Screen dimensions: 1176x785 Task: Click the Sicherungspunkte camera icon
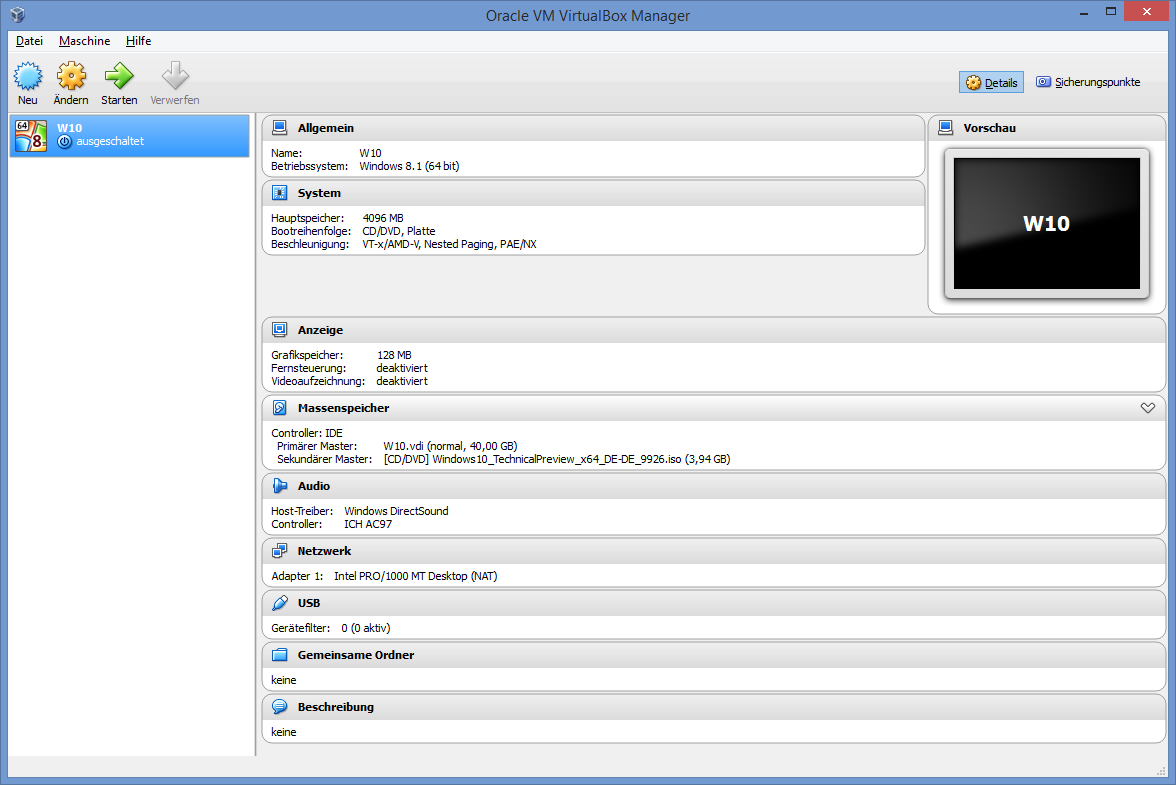coord(1043,82)
